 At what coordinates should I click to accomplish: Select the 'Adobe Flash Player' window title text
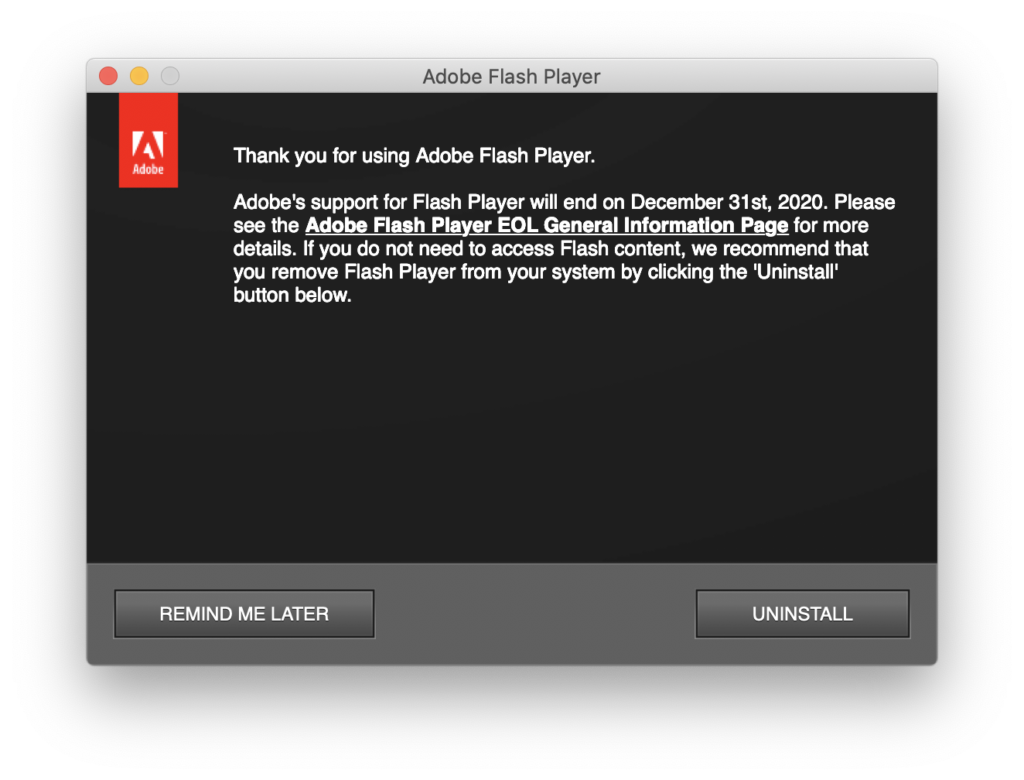[x=512, y=76]
